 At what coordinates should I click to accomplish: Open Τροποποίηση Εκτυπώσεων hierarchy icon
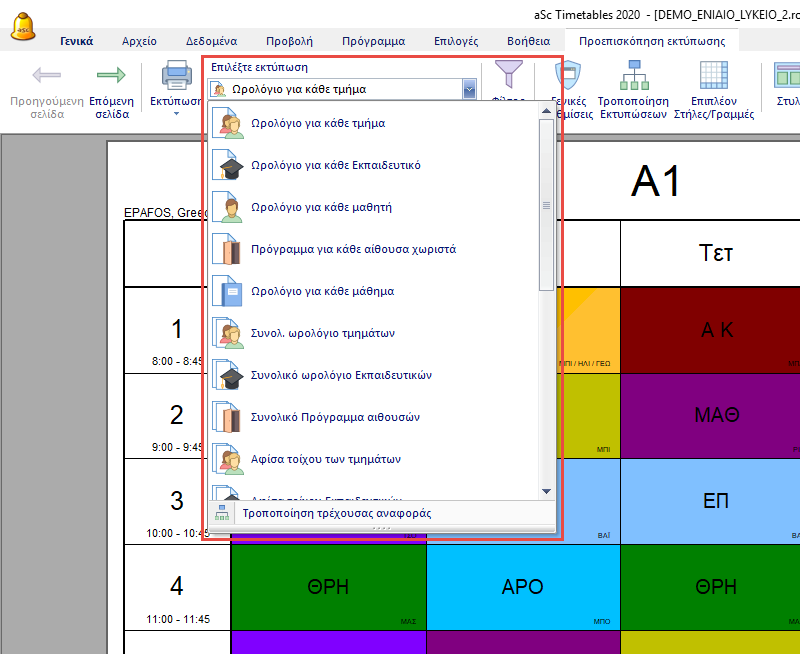[634, 76]
